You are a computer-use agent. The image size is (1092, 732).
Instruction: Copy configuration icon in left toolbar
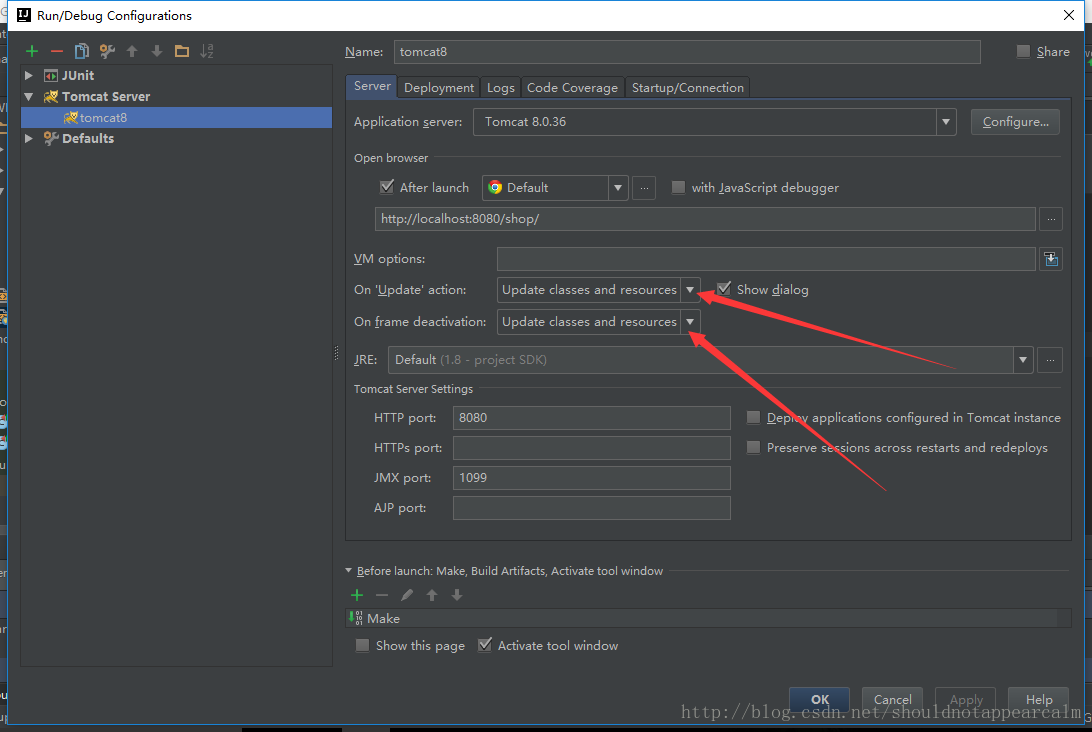click(81, 51)
